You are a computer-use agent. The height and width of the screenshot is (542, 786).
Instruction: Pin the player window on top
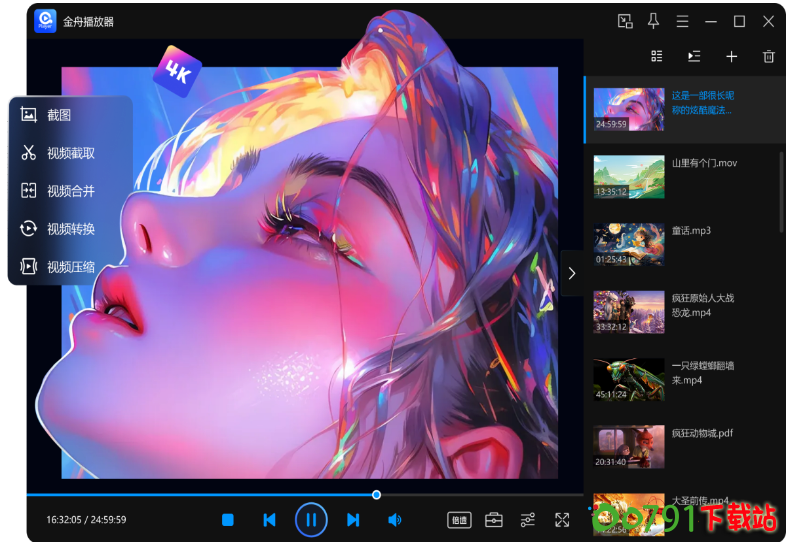[x=653, y=21]
